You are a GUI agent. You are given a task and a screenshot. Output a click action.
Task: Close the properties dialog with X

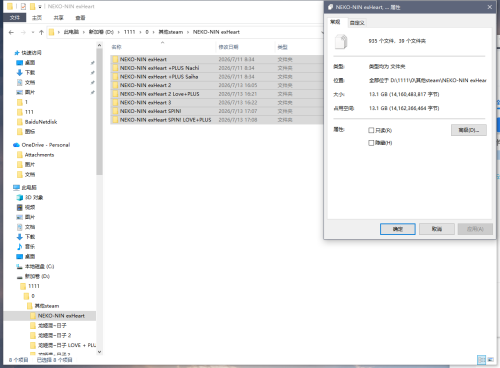coord(490,7)
